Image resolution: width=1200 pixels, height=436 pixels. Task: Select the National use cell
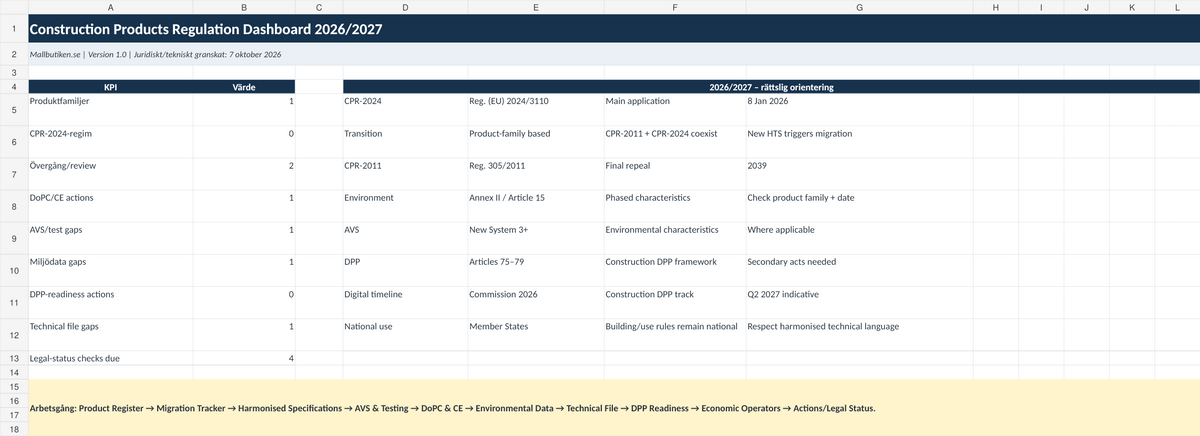coord(404,334)
